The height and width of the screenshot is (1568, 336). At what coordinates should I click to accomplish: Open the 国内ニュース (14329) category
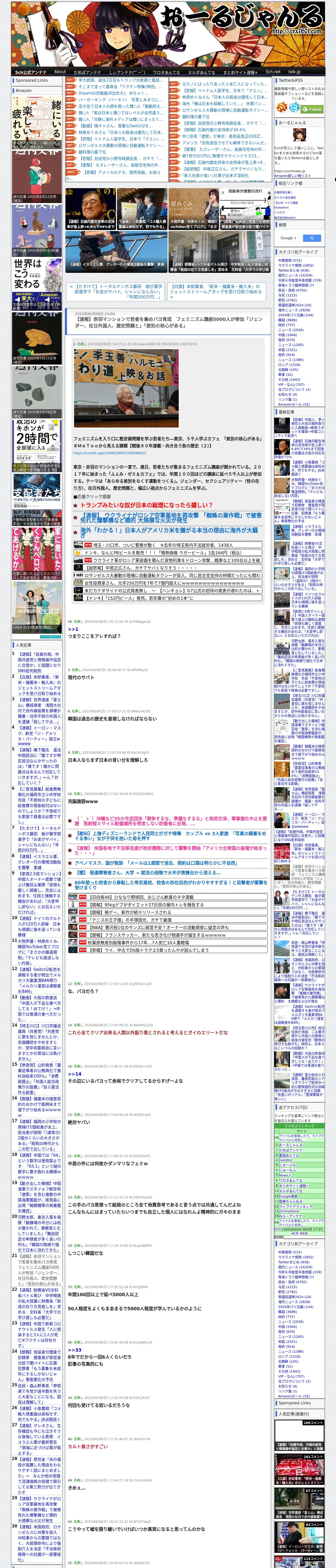(295, 275)
